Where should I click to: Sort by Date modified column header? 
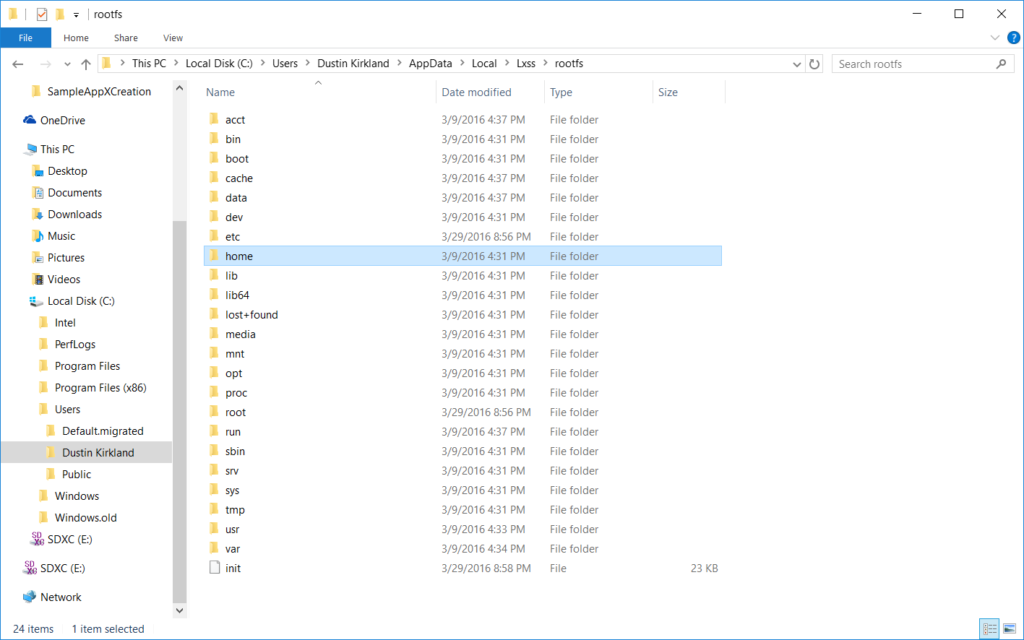pyautogui.click(x=476, y=92)
